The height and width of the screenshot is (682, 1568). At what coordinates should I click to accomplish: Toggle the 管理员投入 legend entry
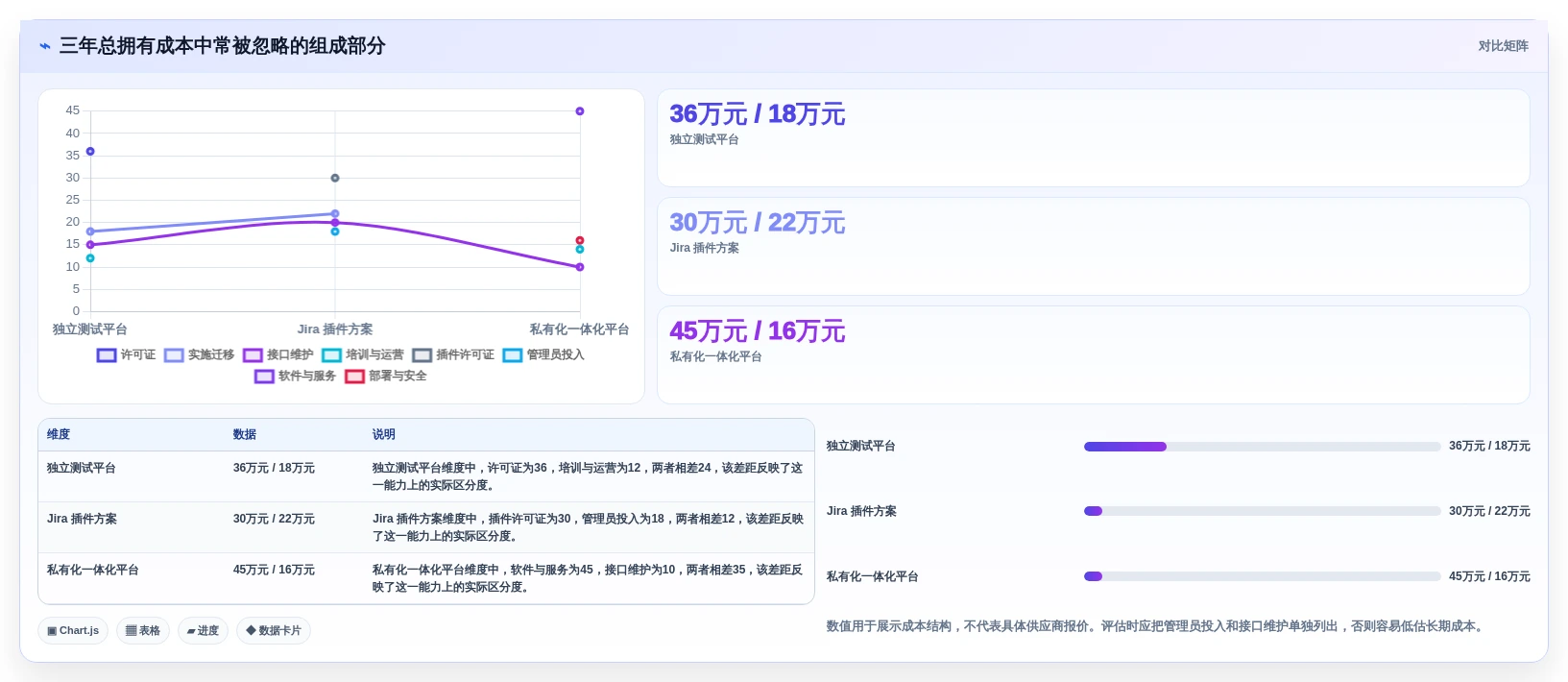pos(543,355)
